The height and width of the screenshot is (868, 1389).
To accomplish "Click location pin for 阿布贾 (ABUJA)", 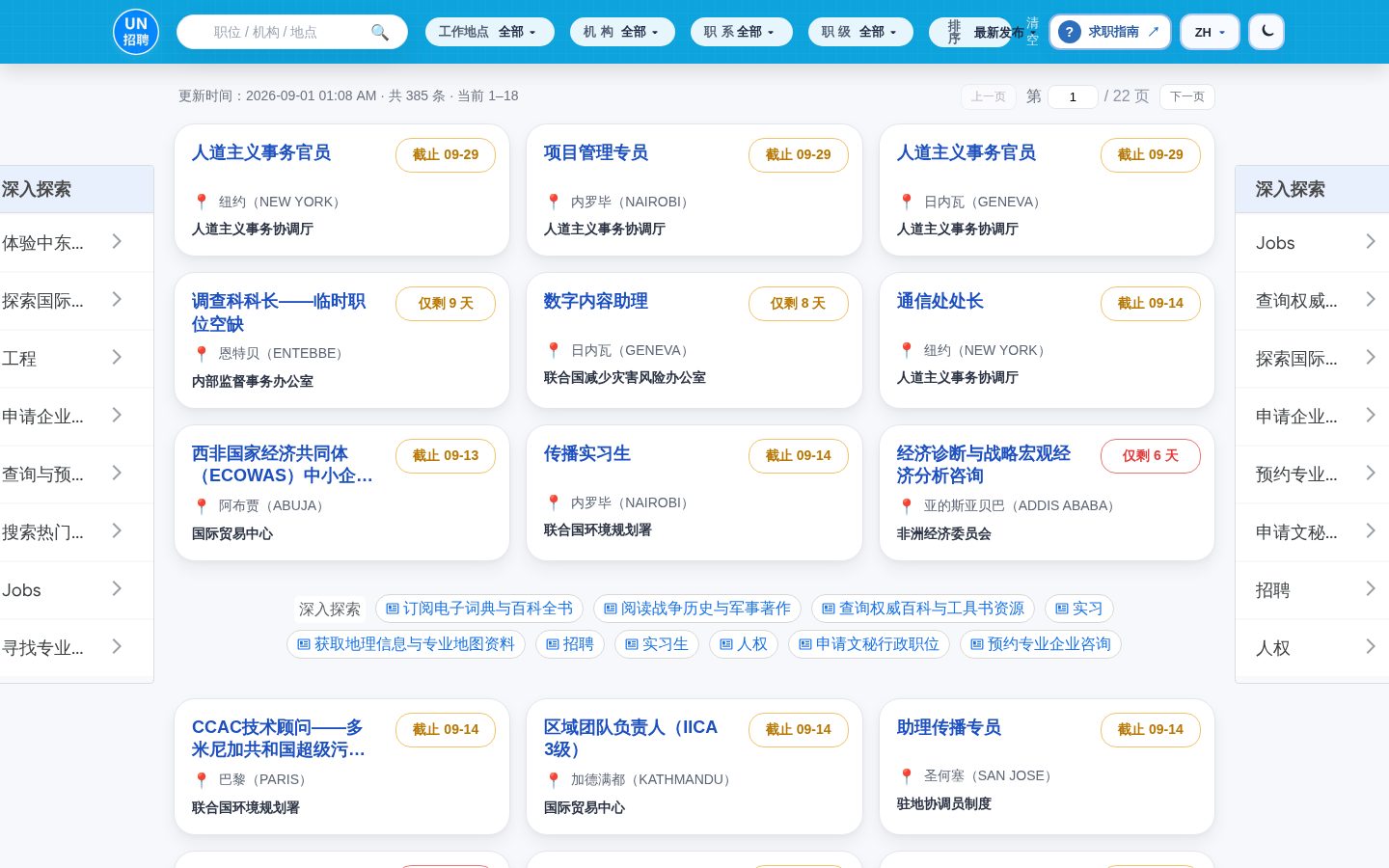I will [x=202, y=505].
